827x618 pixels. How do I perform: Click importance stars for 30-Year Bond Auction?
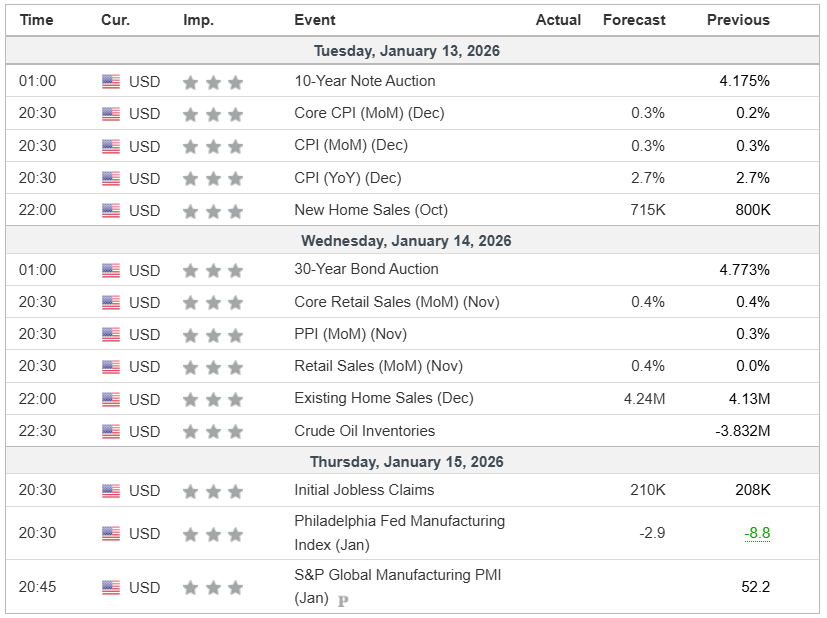[x=212, y=270]
